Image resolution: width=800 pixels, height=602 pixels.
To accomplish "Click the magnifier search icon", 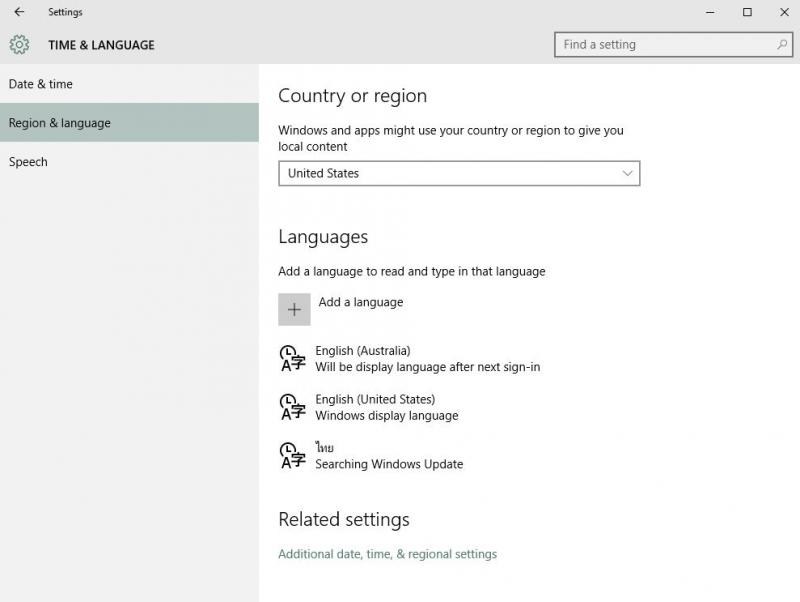I will click(782, 45).
